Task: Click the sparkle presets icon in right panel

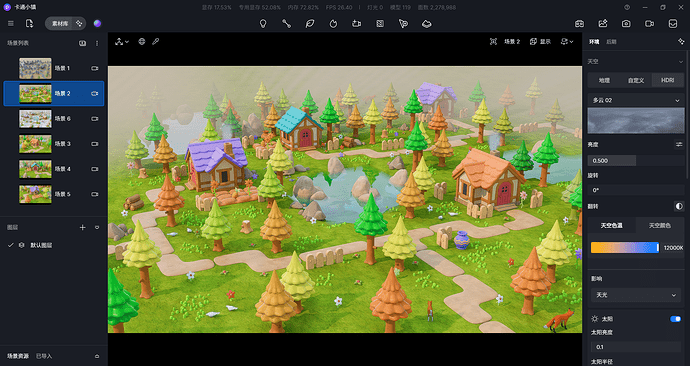Action: click(681, 42)
